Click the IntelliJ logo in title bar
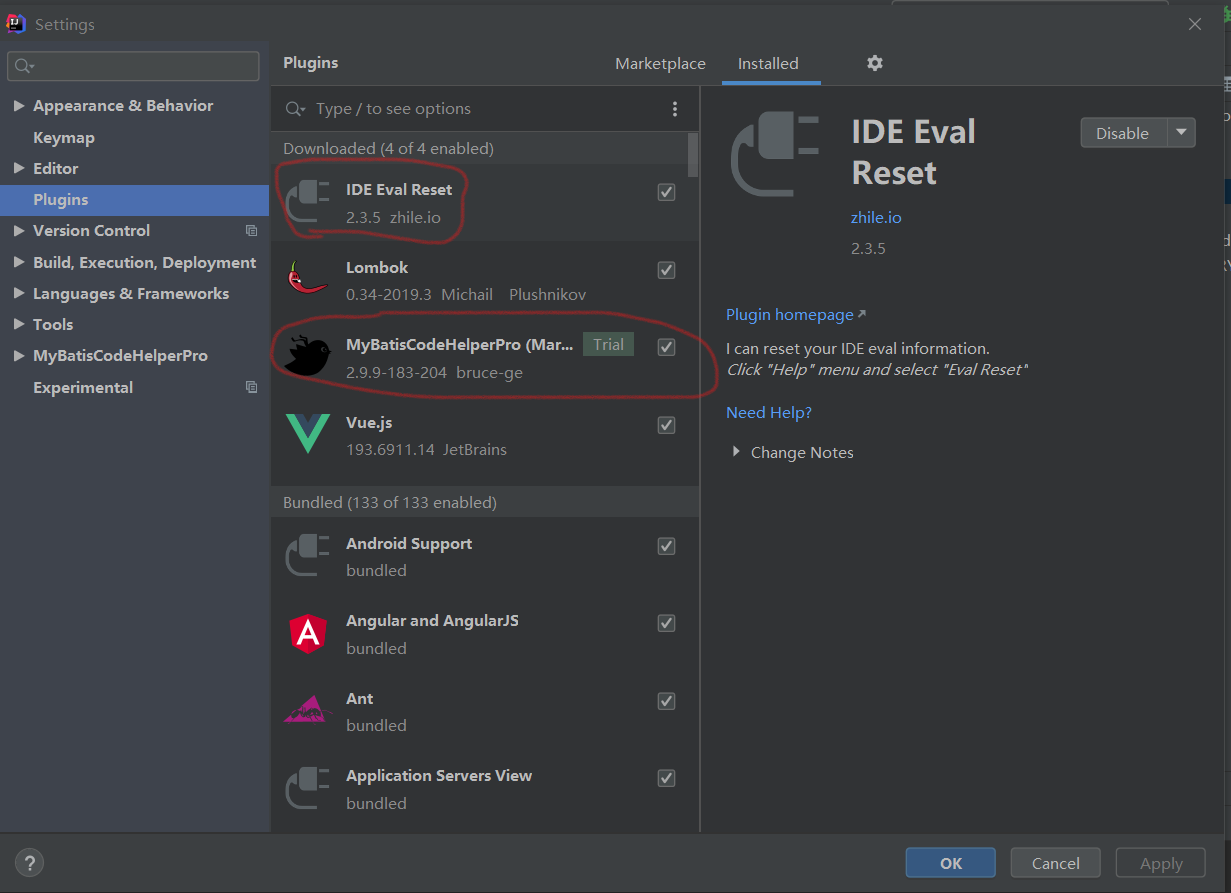This screenshot has height=893, width=1231. click(16, 24)
